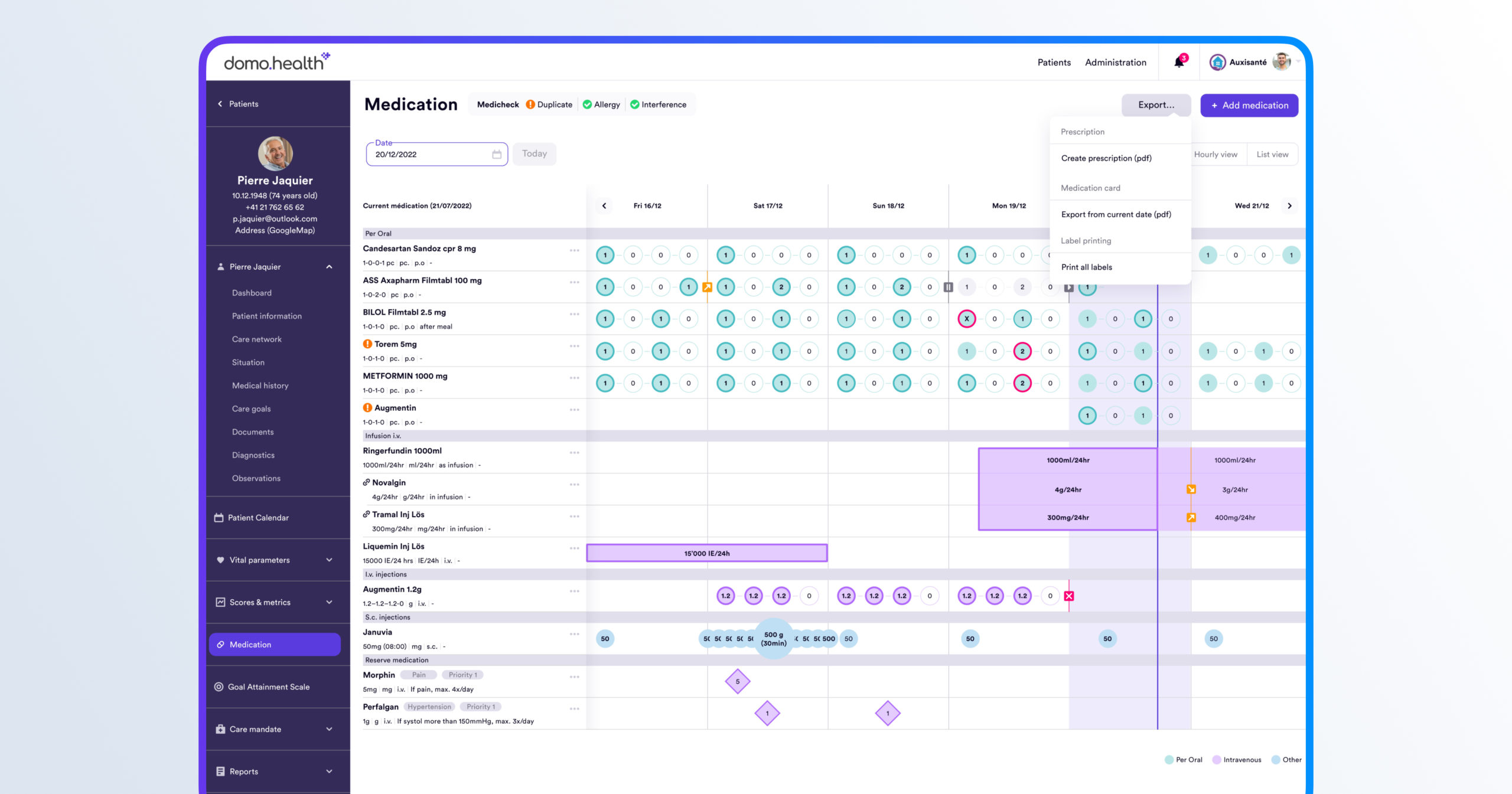Switch to List view
Viewport: 1512px width, 794px height.
tap(1272, 154)
